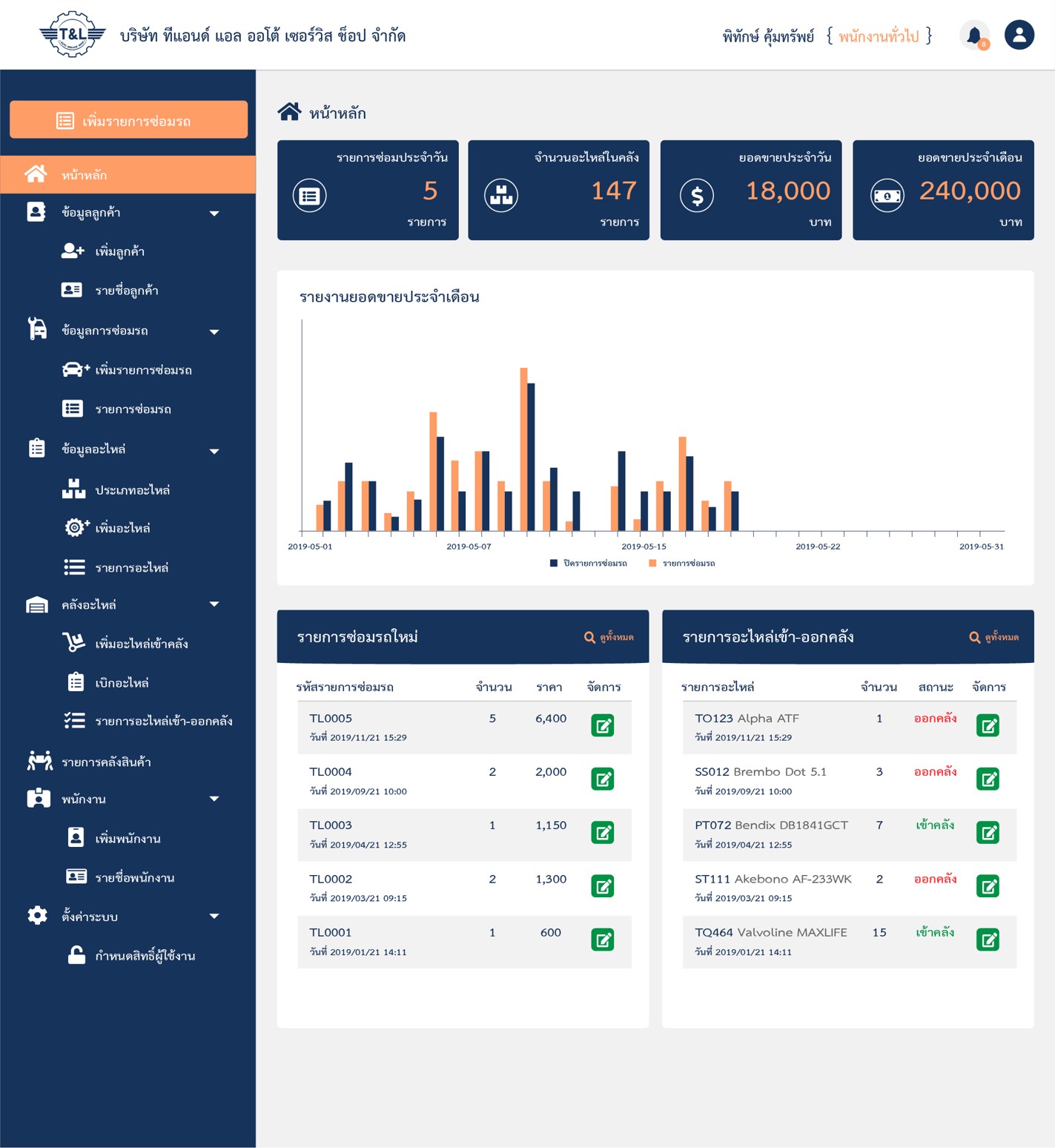This screenshot has height=1148, width=1055.
Task: Collapse the ตั้งค่าระบบ sidebar section
Action: click(x=214, y=916)
